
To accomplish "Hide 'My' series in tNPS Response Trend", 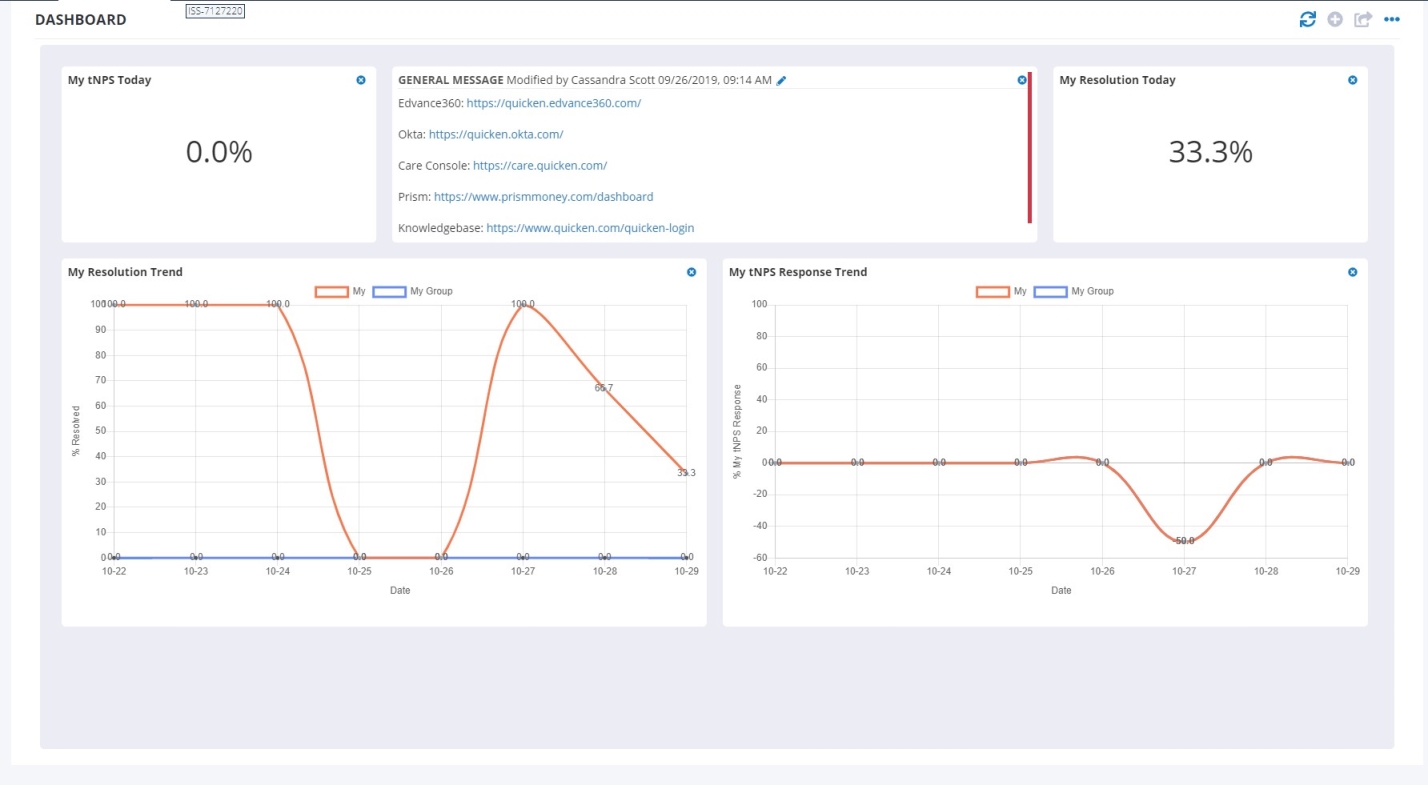I will [1002, 292].
